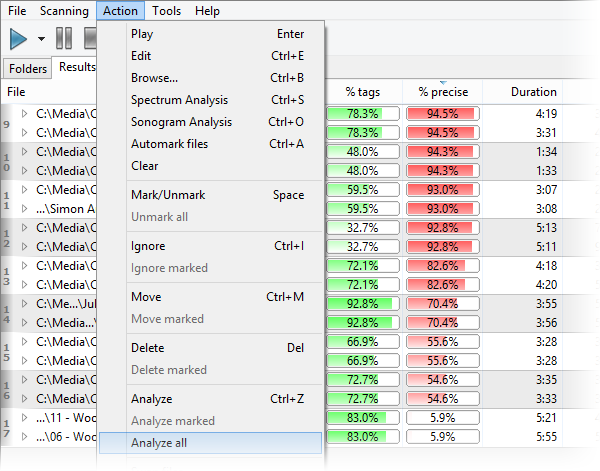Click the % tags column header
Viewport: 600px width, 471px height.
[363, 92]
